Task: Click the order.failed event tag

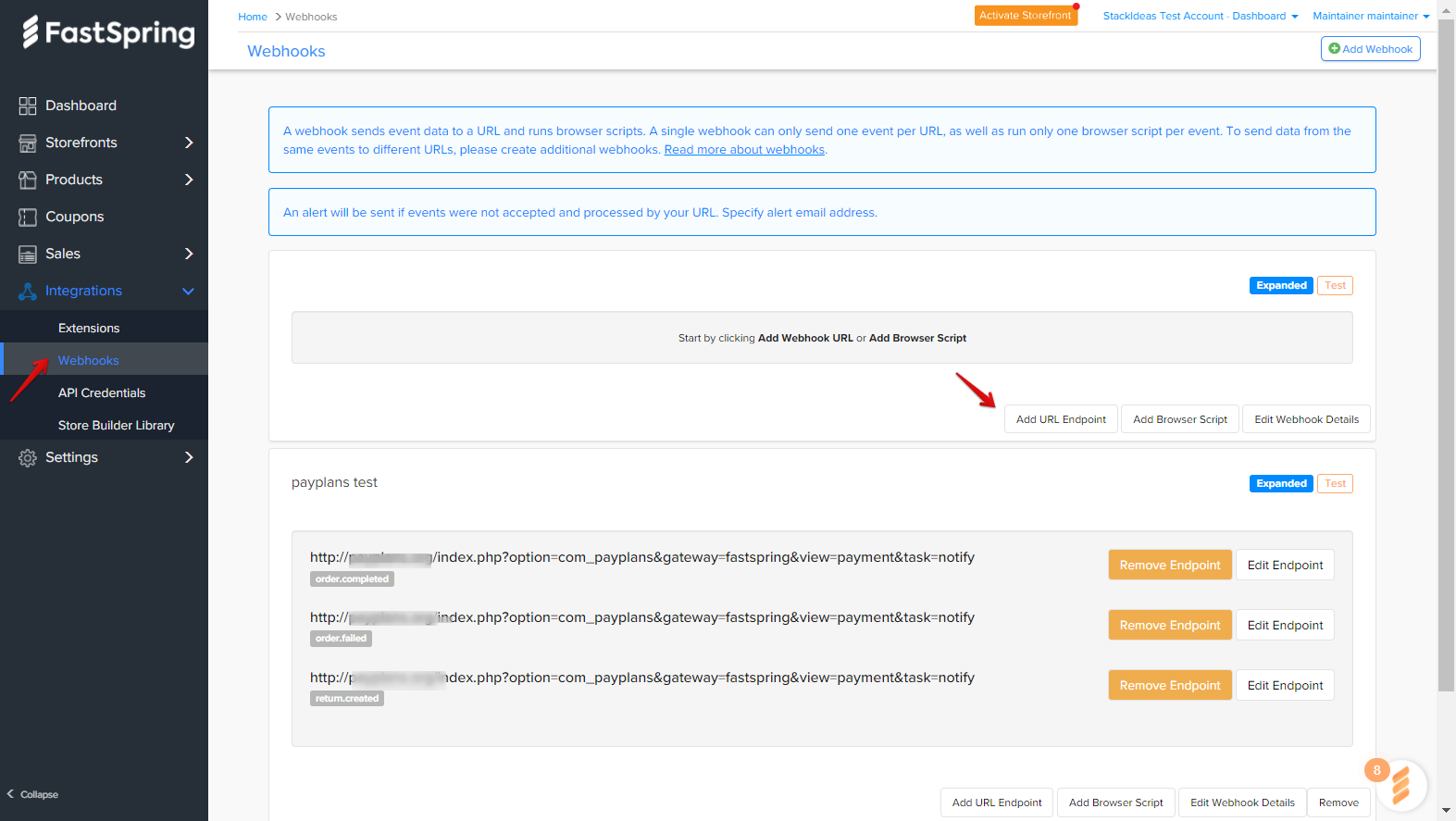Action: [x=341, y=638]
